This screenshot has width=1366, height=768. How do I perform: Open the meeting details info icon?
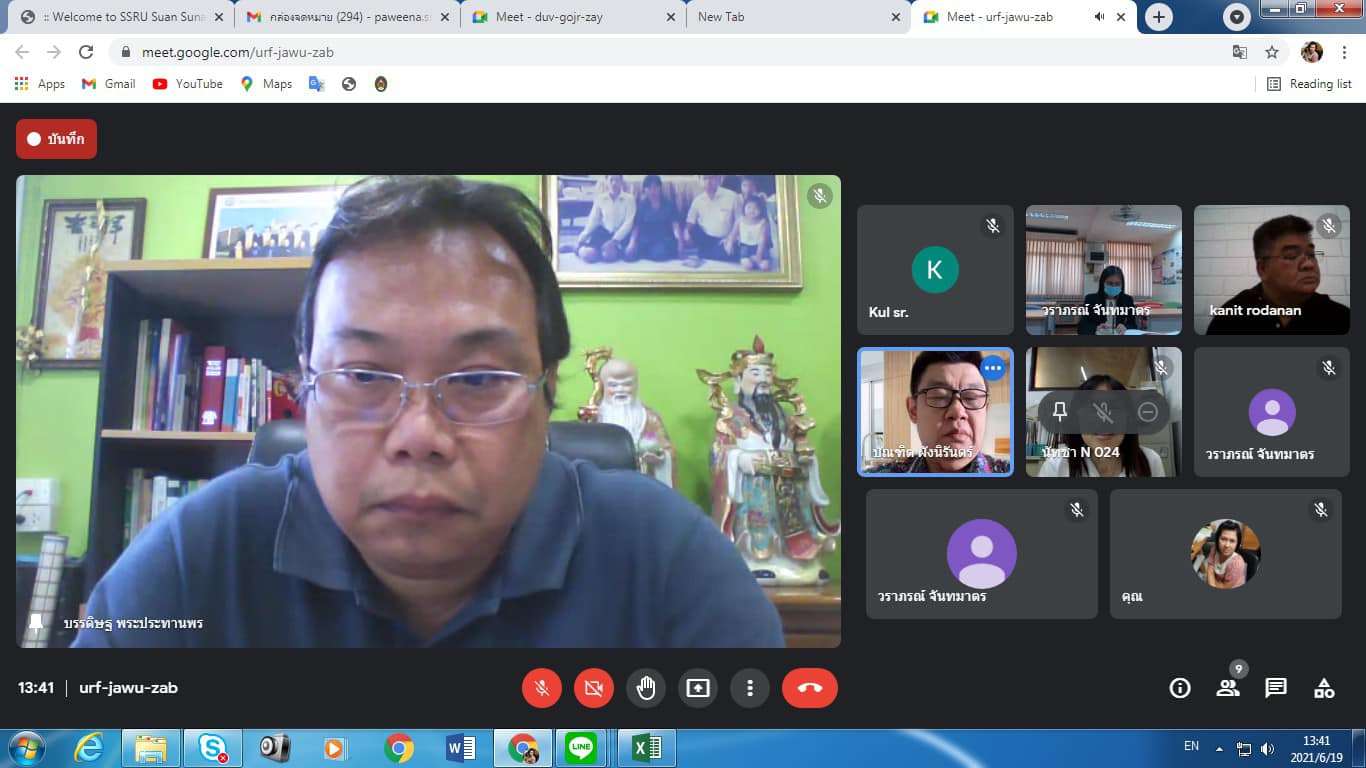point(1180,688)
